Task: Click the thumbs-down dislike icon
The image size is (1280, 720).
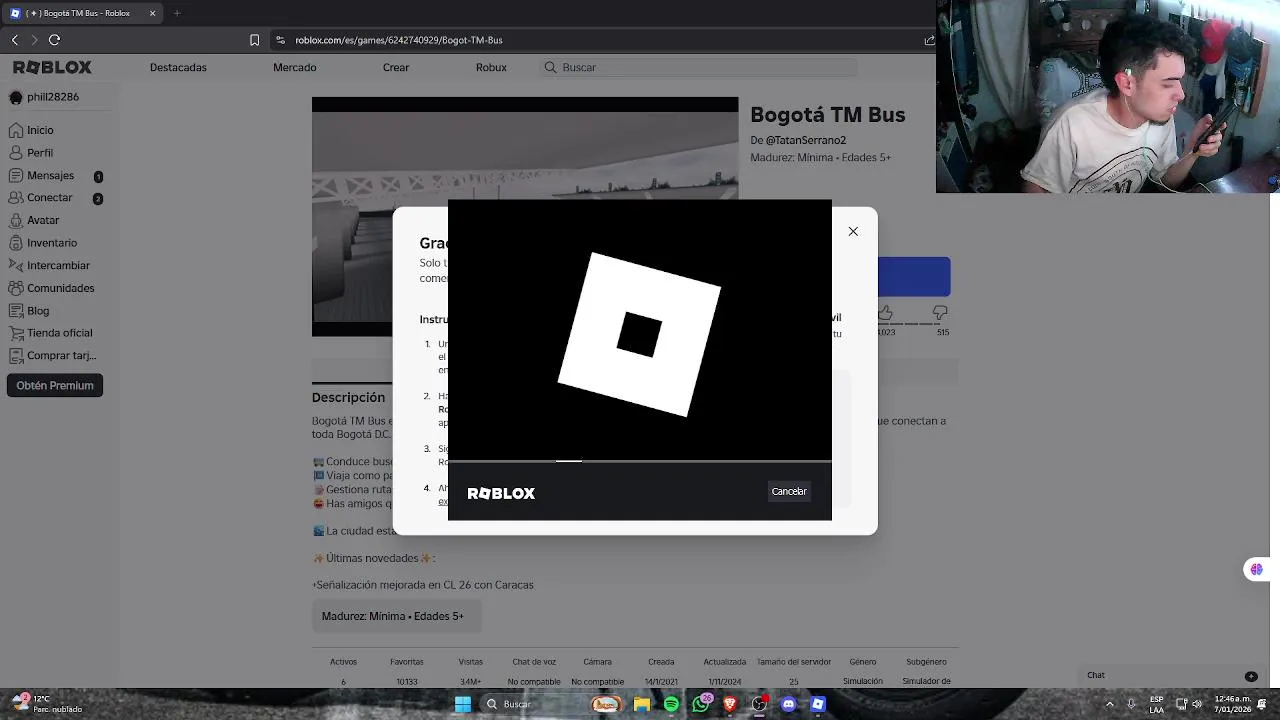Action: 940,314
